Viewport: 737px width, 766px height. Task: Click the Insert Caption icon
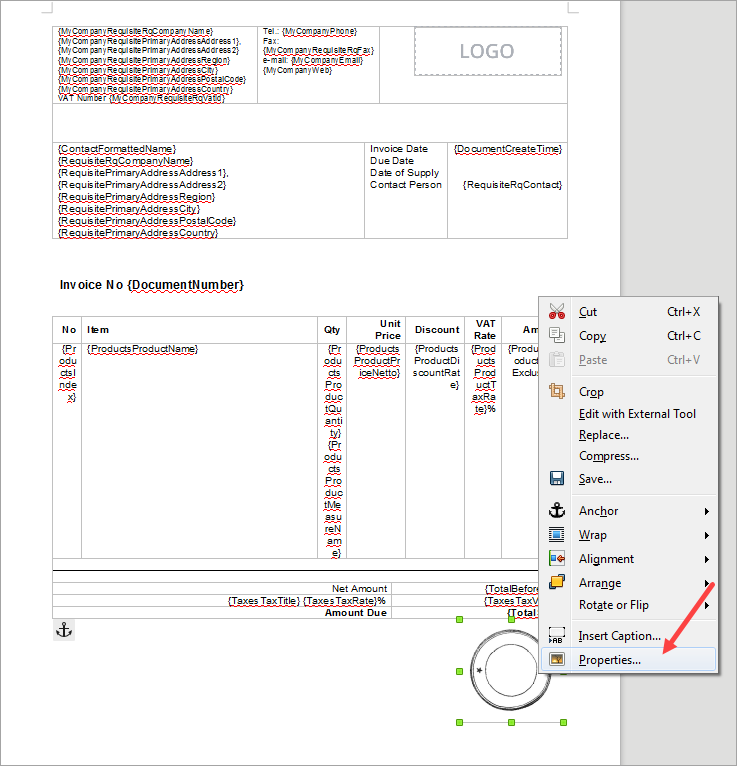[x=557, y=635]
